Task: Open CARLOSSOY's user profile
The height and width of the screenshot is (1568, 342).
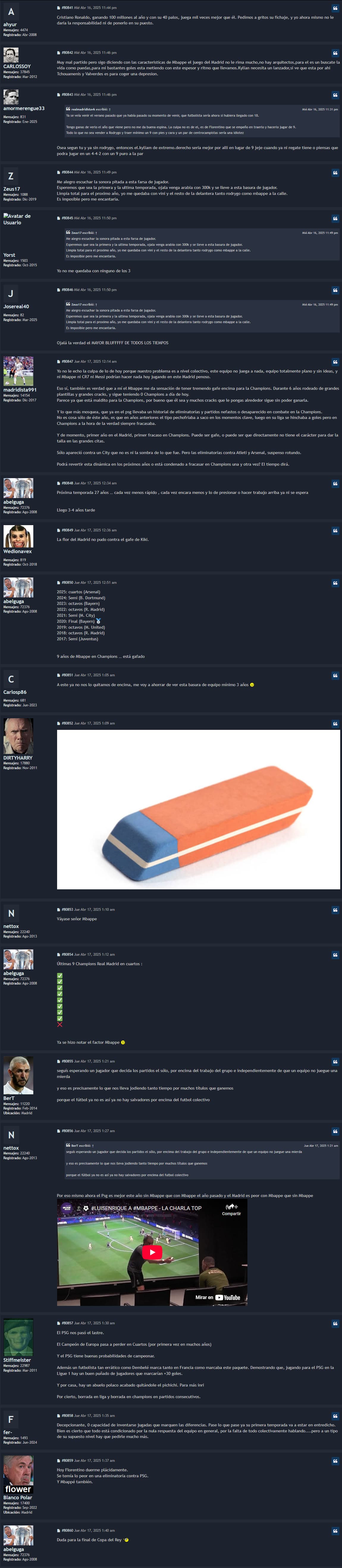Action: 17,66
